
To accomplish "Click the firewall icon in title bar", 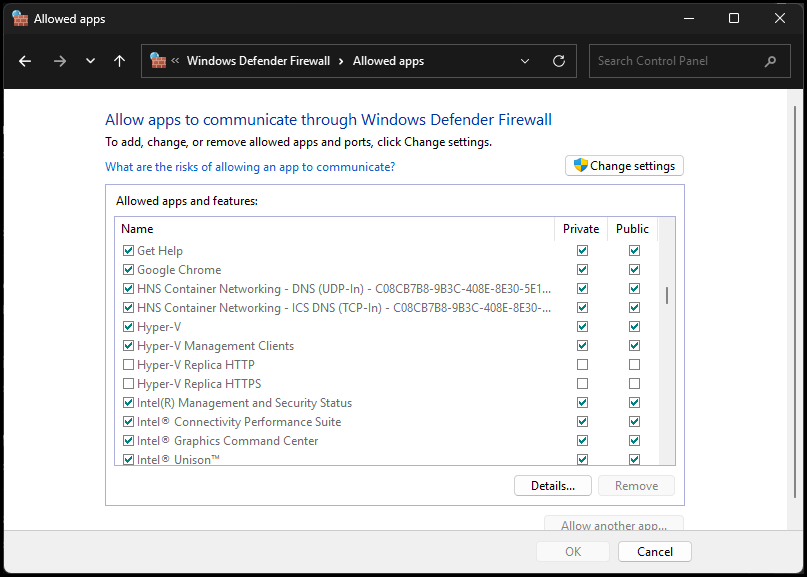I will pos(19,18).
